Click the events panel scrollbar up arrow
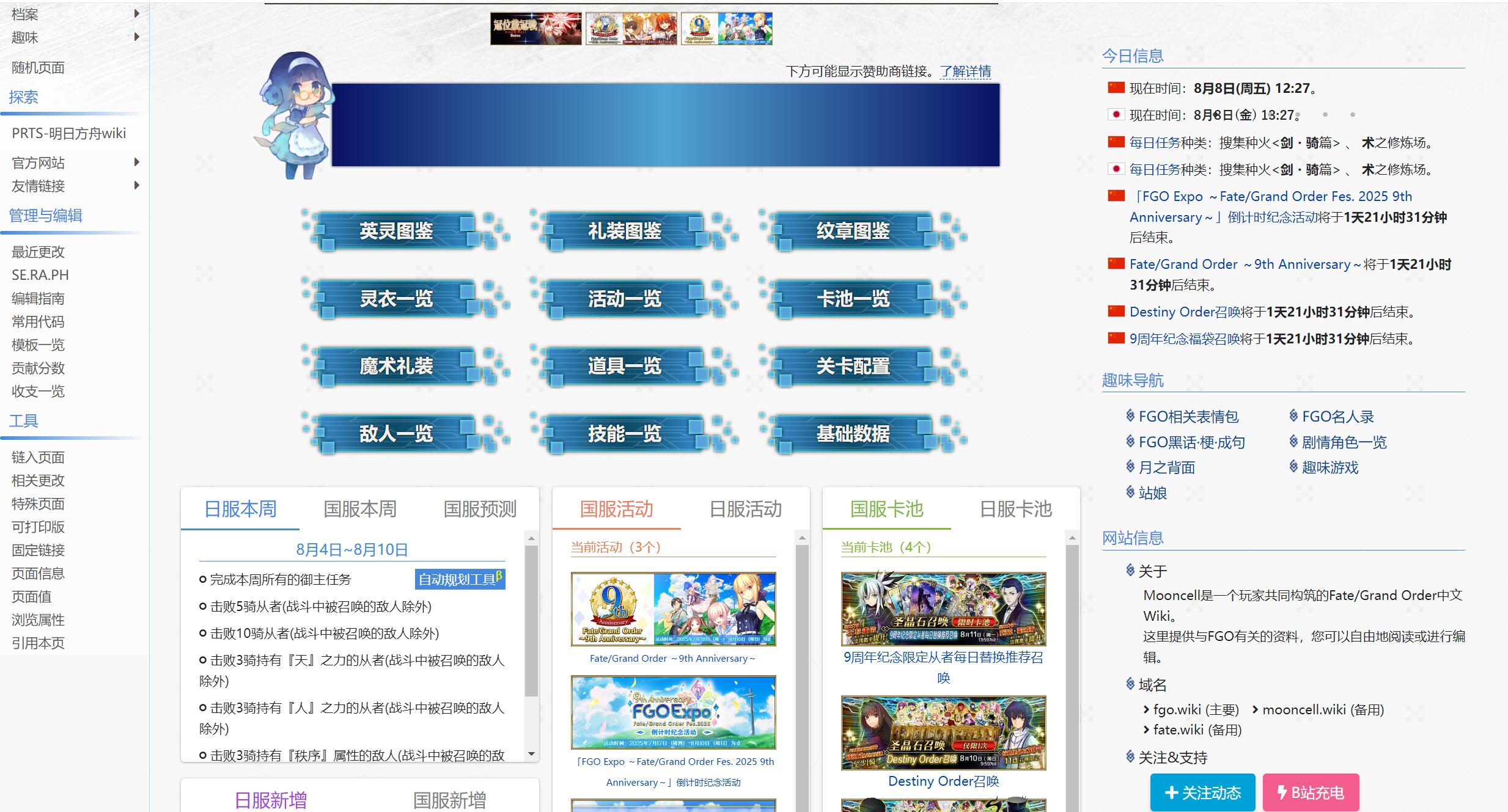The height and width of the screenshot is (812, 1508). pos(802,538)
